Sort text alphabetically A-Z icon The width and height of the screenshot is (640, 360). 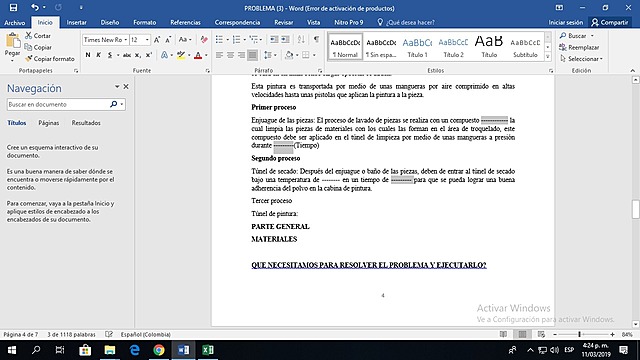[301, 40]
